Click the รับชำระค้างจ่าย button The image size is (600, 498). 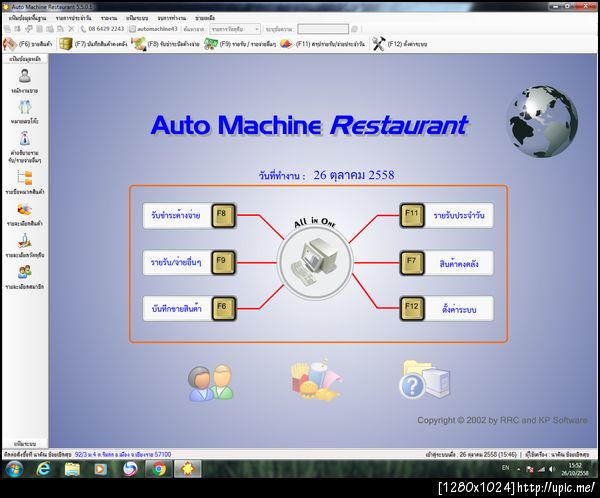click(x=177, y=216)
